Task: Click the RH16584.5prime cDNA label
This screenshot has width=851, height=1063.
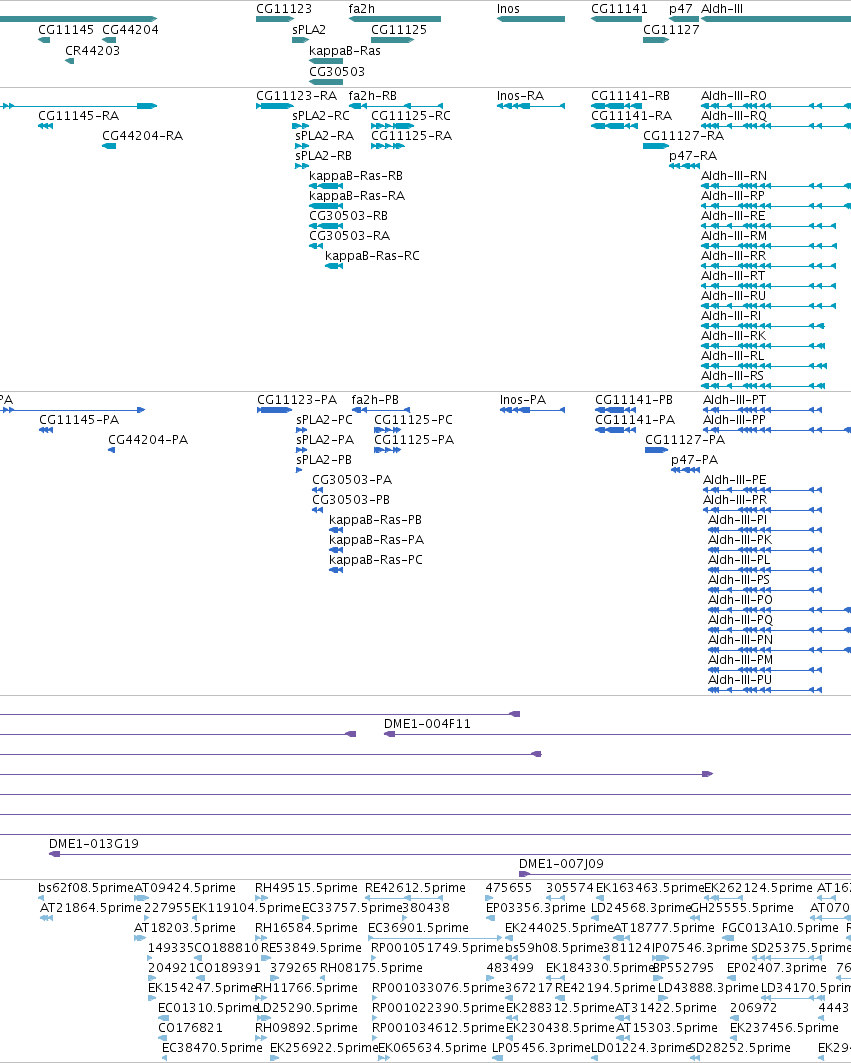Action: coord(306,928)
